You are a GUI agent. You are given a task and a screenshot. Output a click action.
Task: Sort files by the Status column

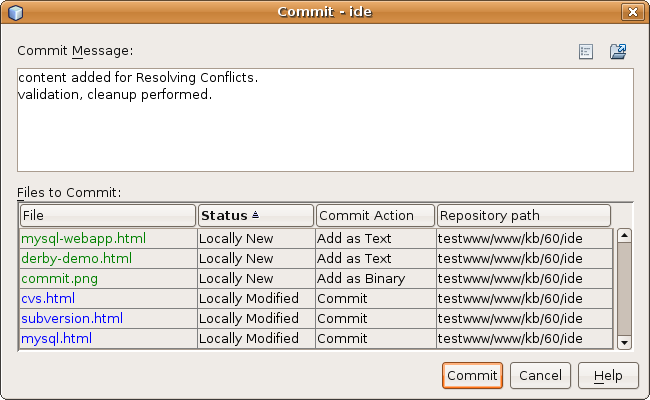(x=255, y=215)
